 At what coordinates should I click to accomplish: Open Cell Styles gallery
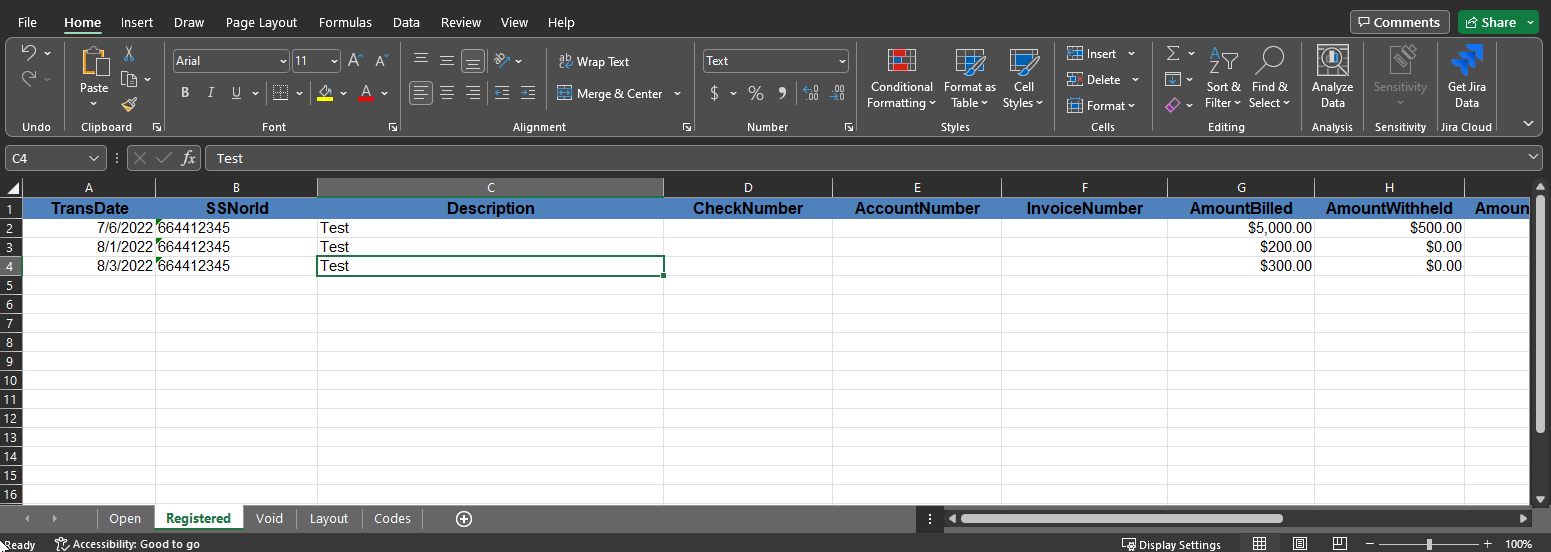pyautogui.click(x=1023, y=78)
